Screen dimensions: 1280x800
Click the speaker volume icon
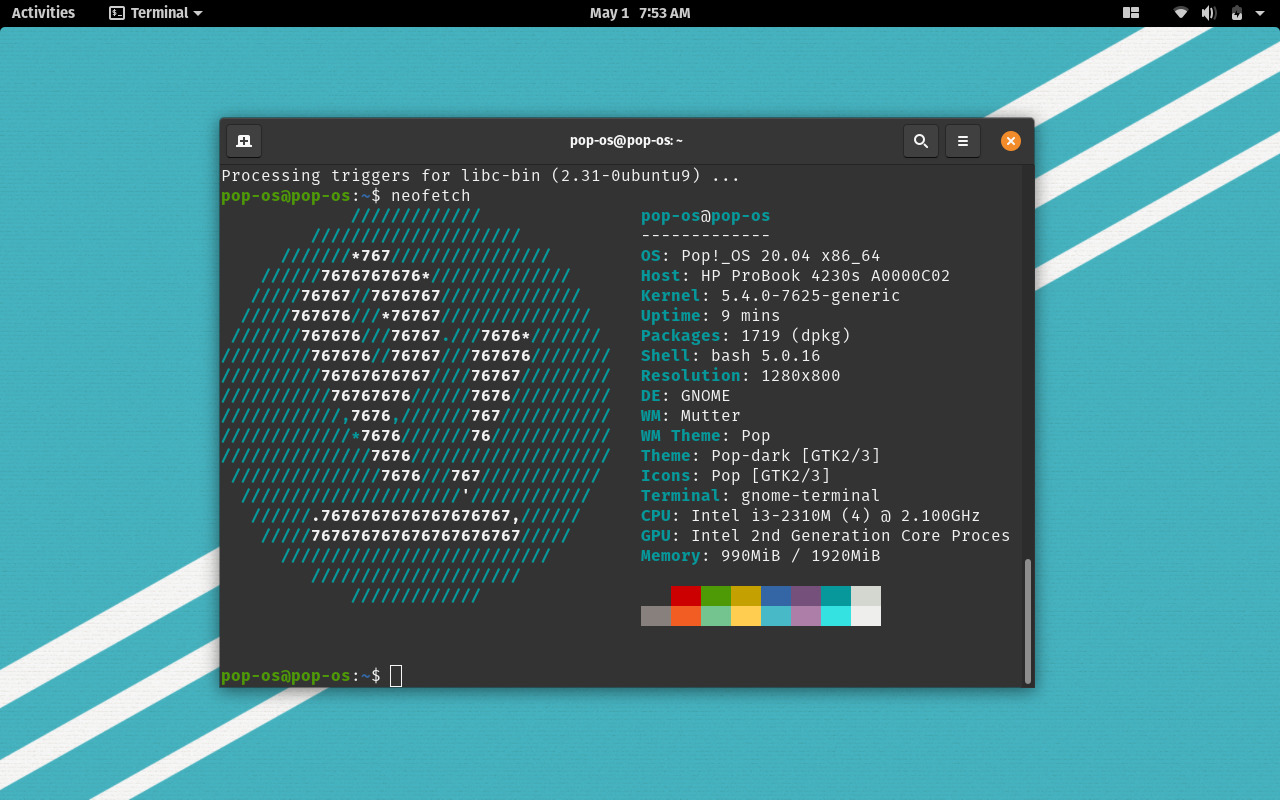pos(1207,13)
